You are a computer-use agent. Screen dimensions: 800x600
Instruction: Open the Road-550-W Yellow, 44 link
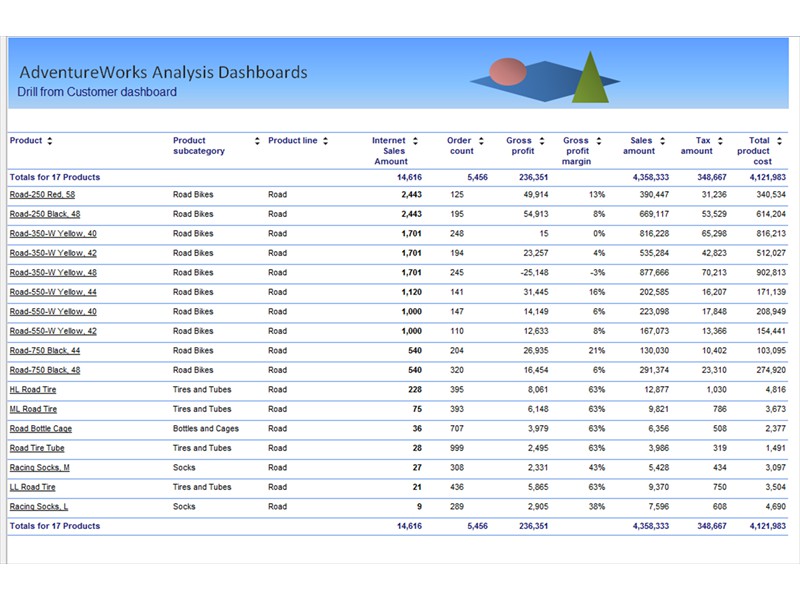[x=53, y=292]
